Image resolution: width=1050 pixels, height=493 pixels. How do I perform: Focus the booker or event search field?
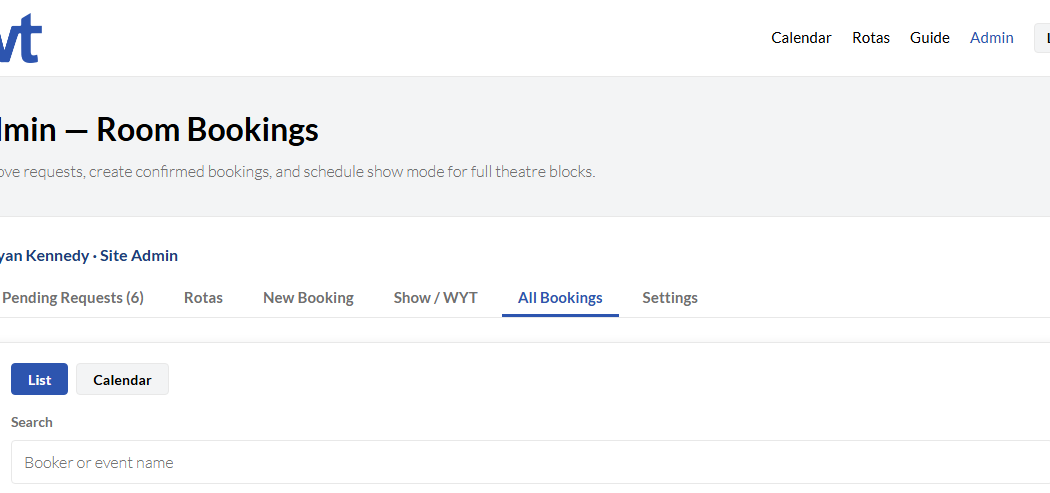(x=530, y=462)
